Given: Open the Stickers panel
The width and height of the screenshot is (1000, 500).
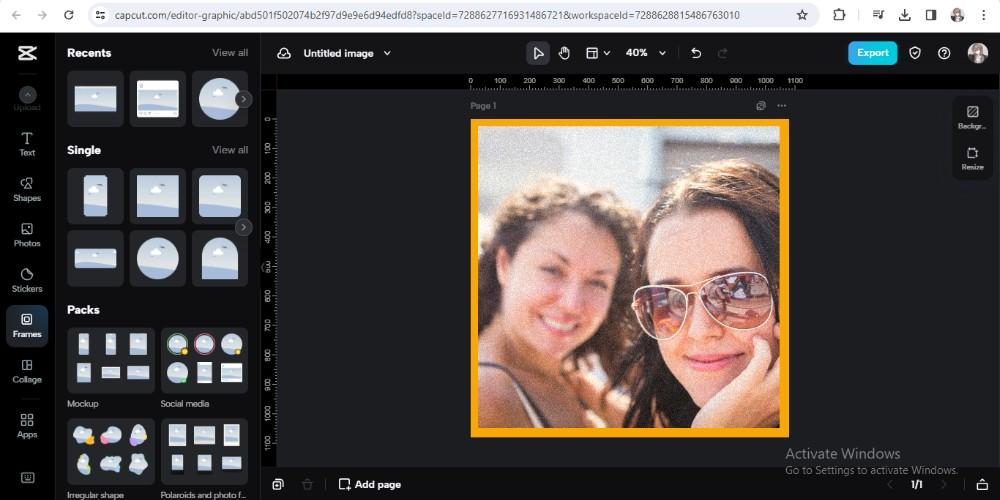Looking at the screenshot, I should tap(27, 280).
